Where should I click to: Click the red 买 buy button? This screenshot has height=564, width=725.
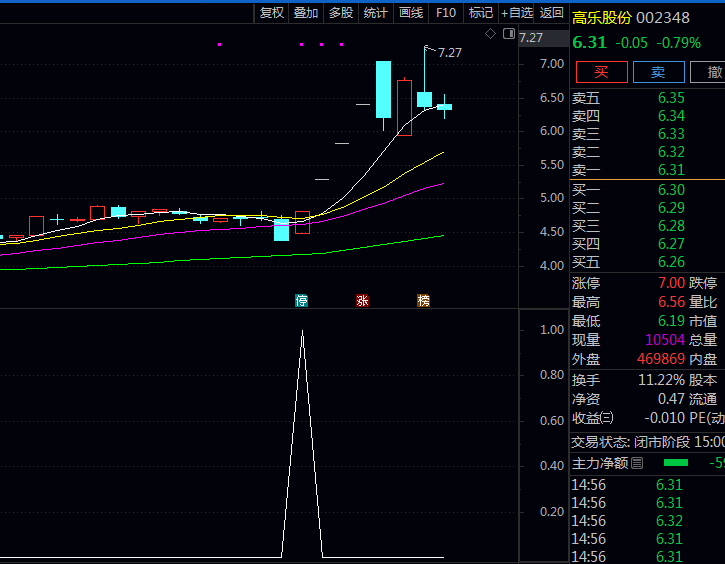pos(602,72)
